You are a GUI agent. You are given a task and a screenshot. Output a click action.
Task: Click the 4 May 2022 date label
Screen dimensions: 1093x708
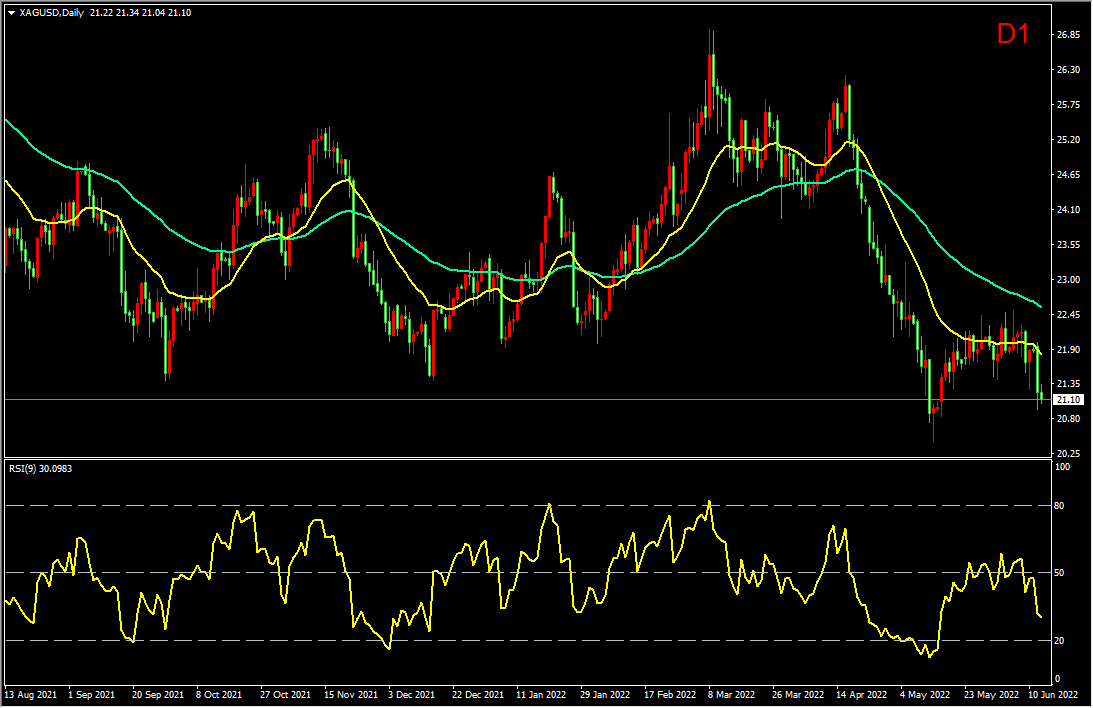924,695
